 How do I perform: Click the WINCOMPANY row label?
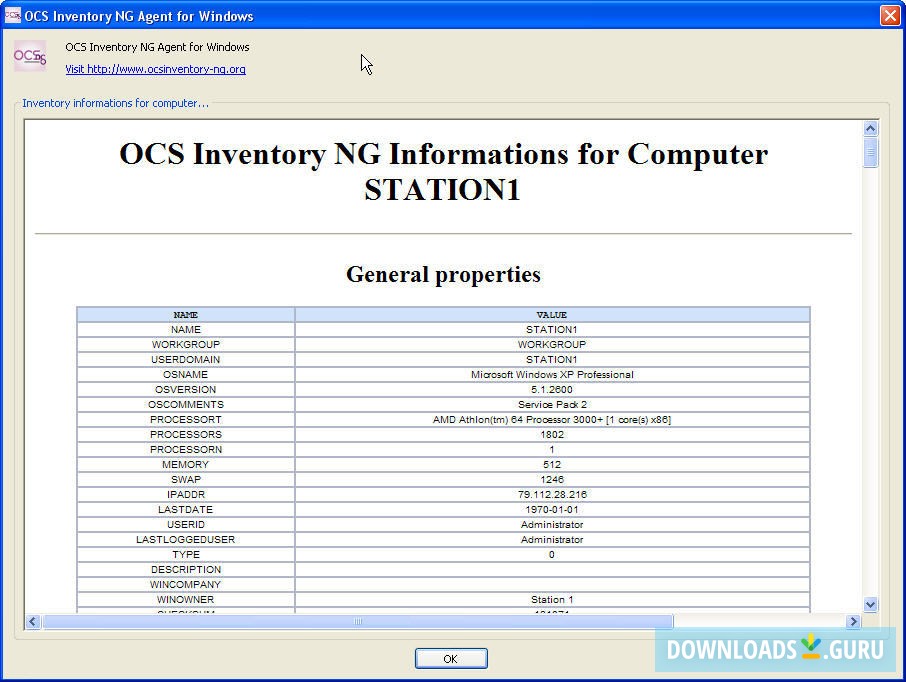tap(185, 585)
